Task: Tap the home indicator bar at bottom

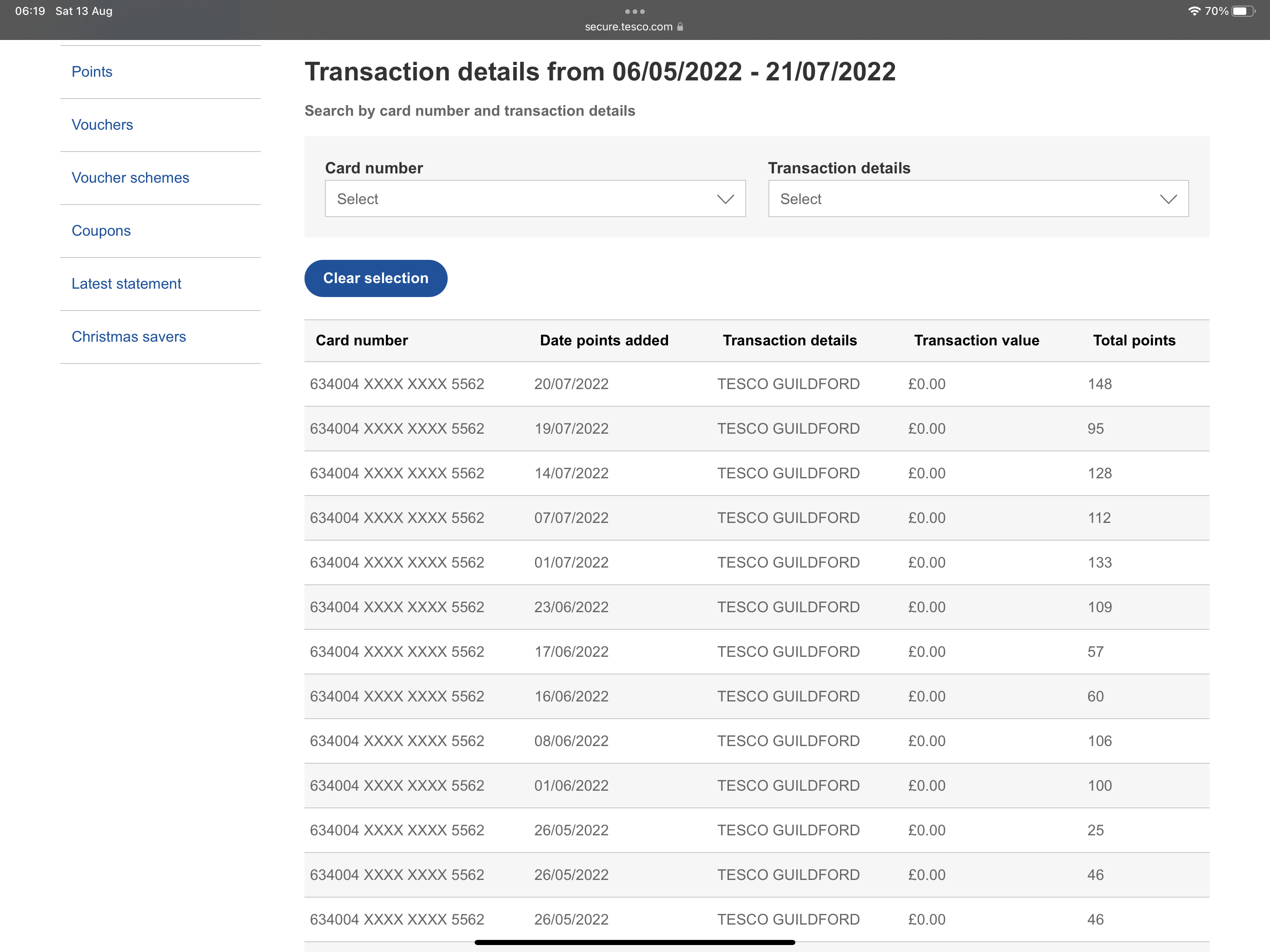Action: [x=635, y=942]
